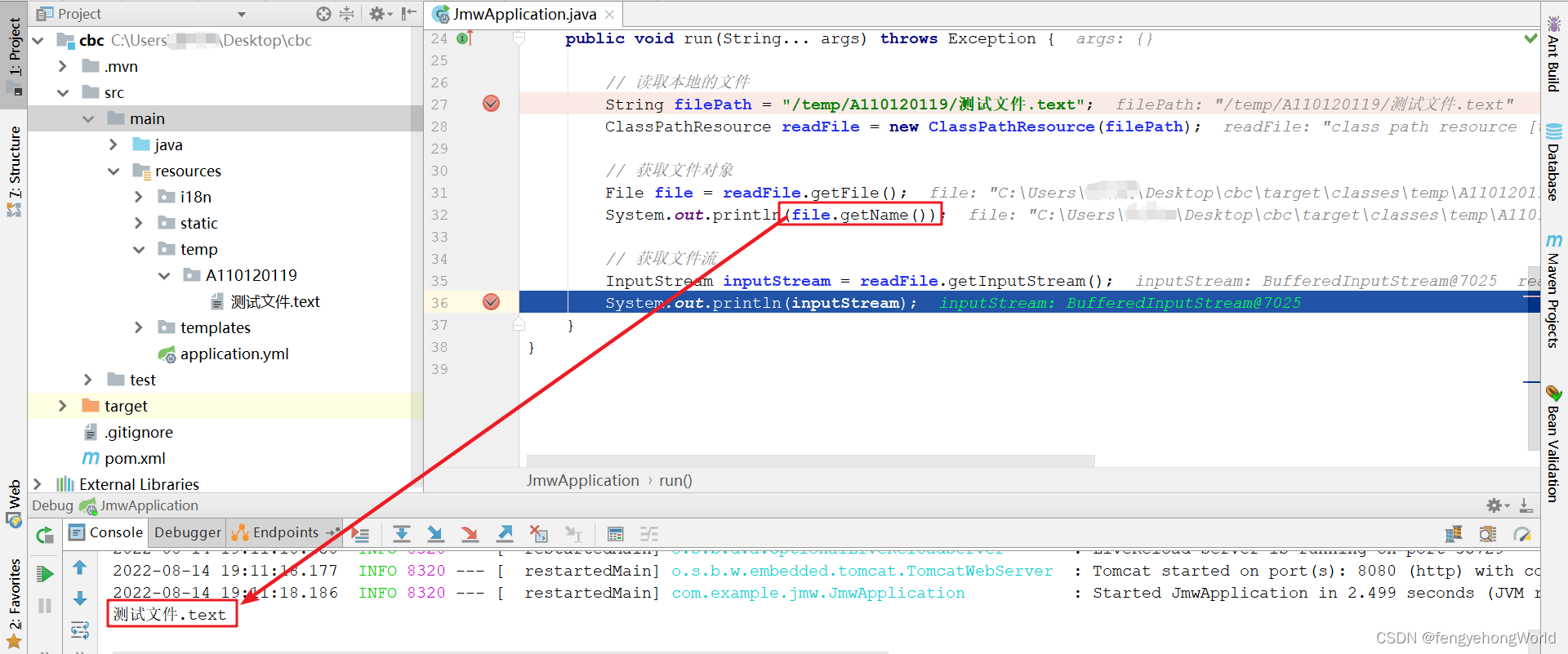Click the Restore Layout icon beside Endpoints
The width and height of the screenshot is (1568, 654).
click(333, 532)
